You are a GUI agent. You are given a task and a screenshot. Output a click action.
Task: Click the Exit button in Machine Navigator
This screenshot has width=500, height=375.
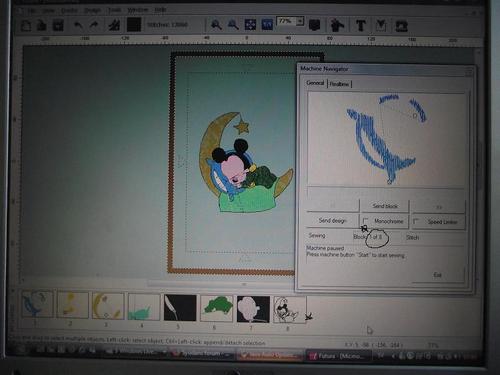(438, 275)
